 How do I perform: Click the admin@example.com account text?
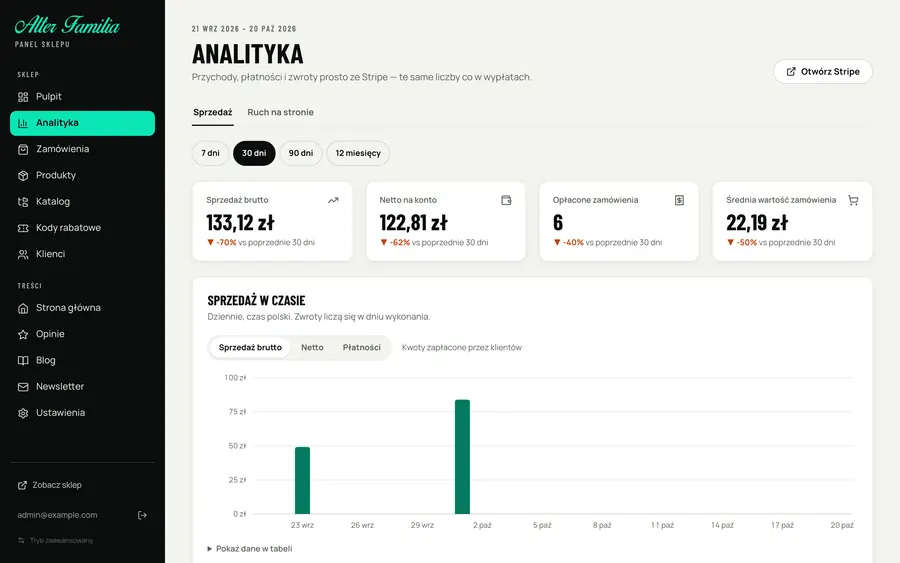(x=57, y=515)
